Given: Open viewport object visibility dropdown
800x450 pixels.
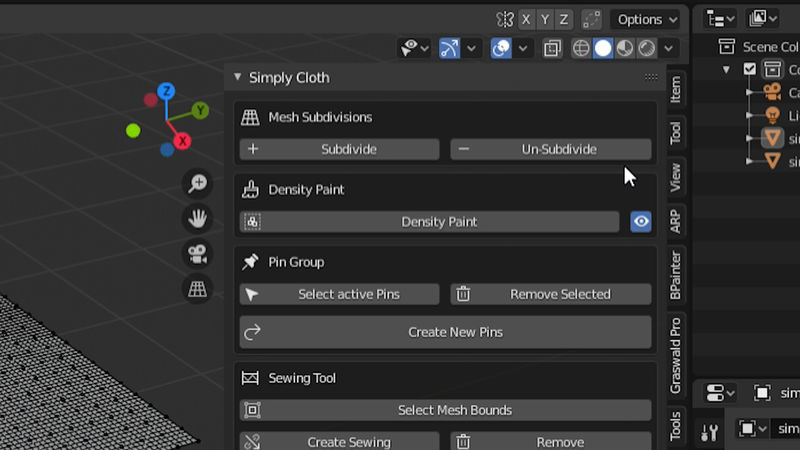Looking at the screenshot, I should pyautogui.click(x=414, y=48).
